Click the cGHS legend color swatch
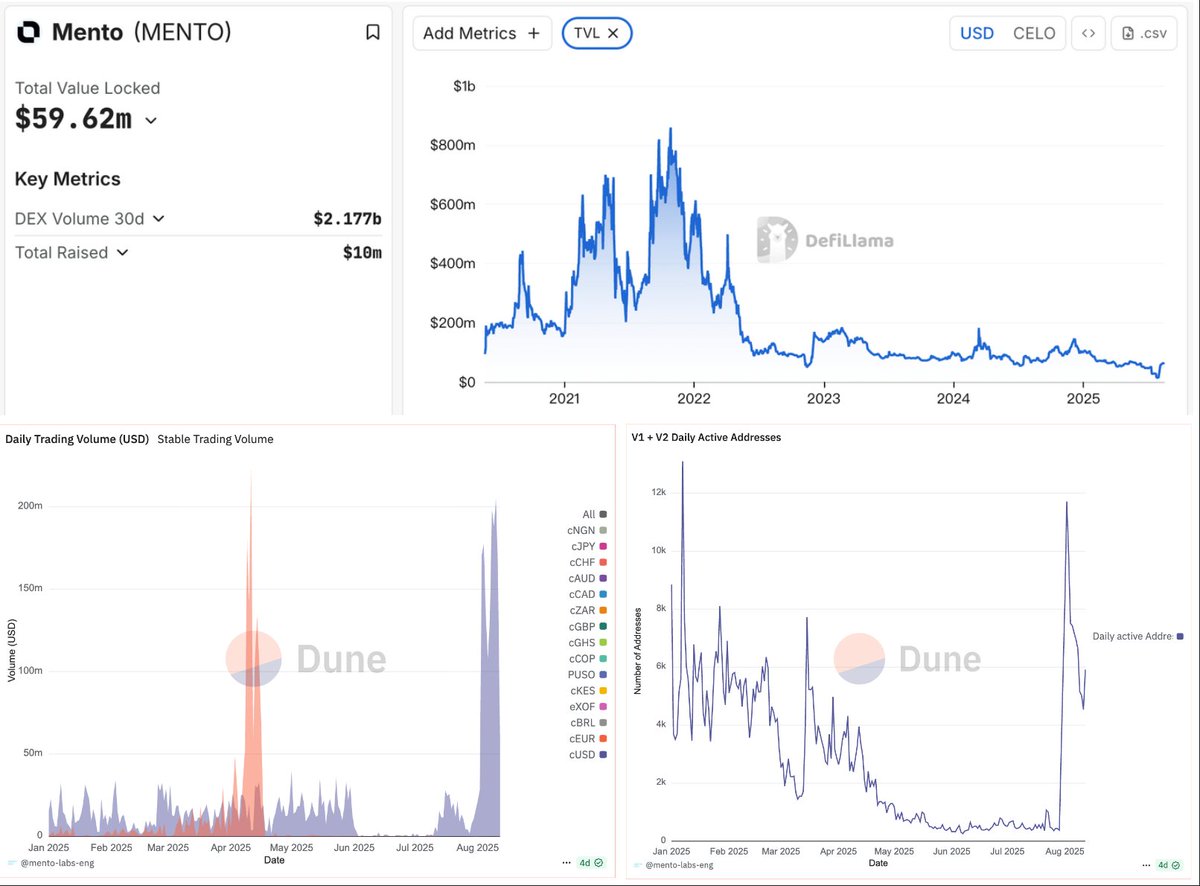Screen dimensions: 1200x886 pyautogui.click(x=603, y=642)
